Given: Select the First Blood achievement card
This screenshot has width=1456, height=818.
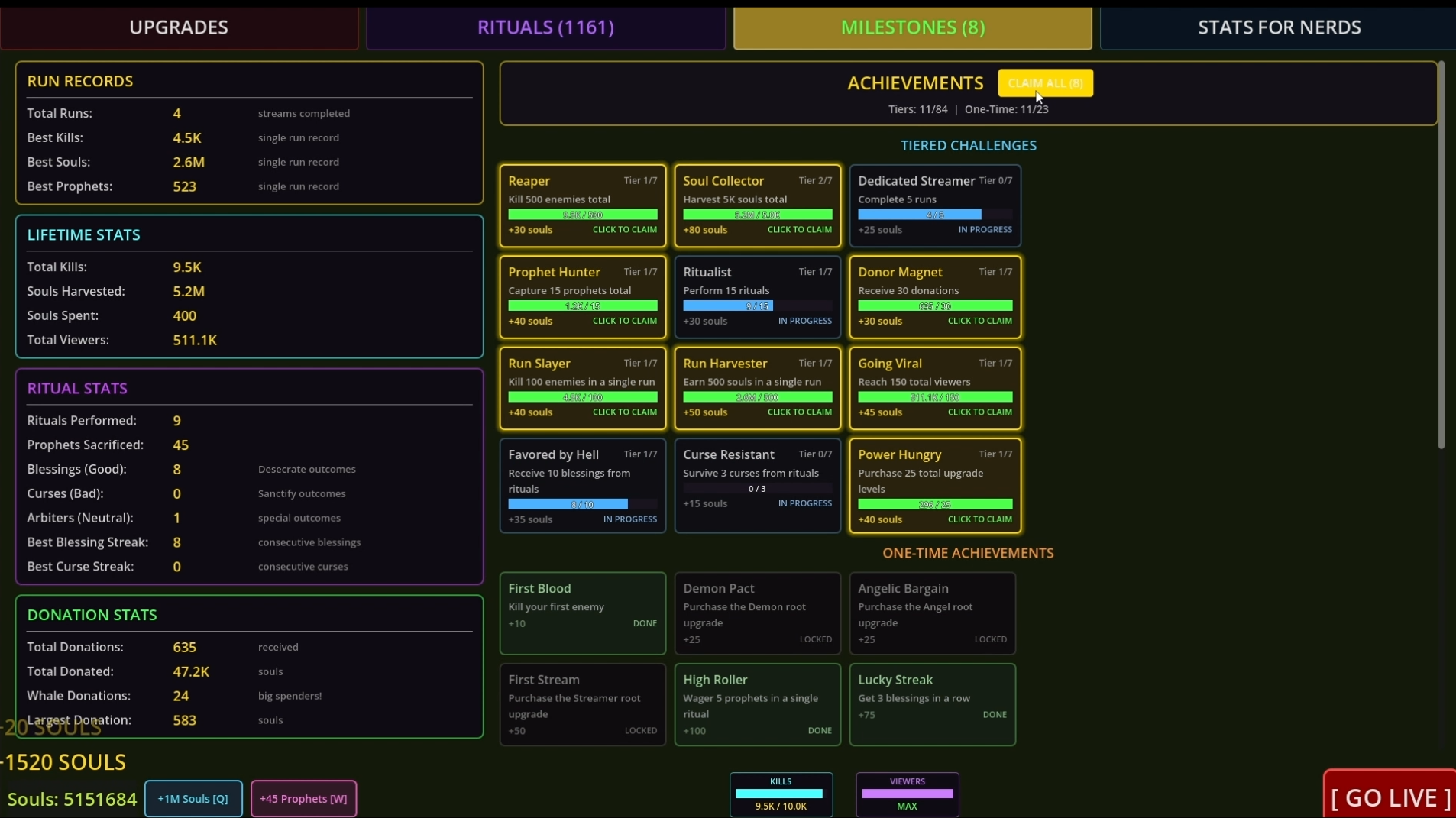Looking at the screenshot, I should click(x=583, y=613).
